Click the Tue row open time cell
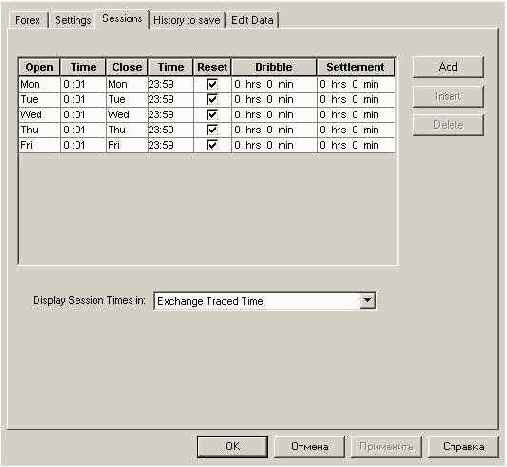507x467 pixels. click(83, 99)
